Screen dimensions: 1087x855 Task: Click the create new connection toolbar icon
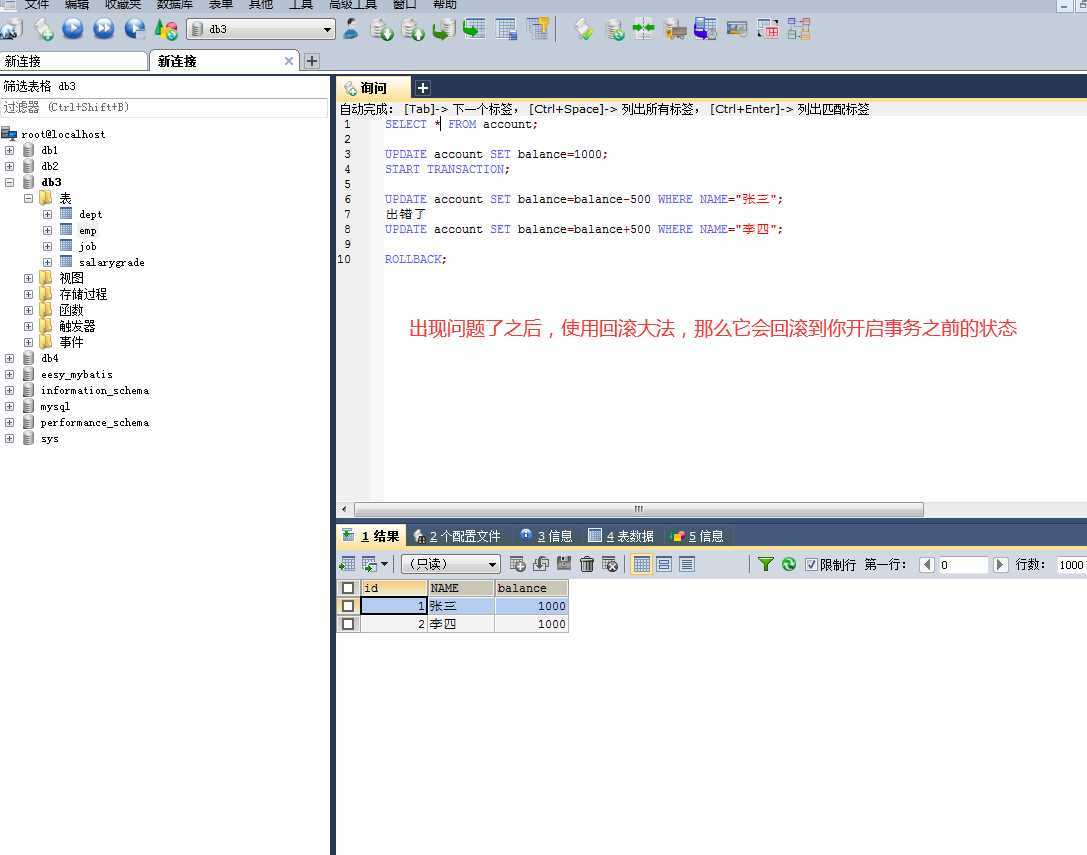click(12, 29)
